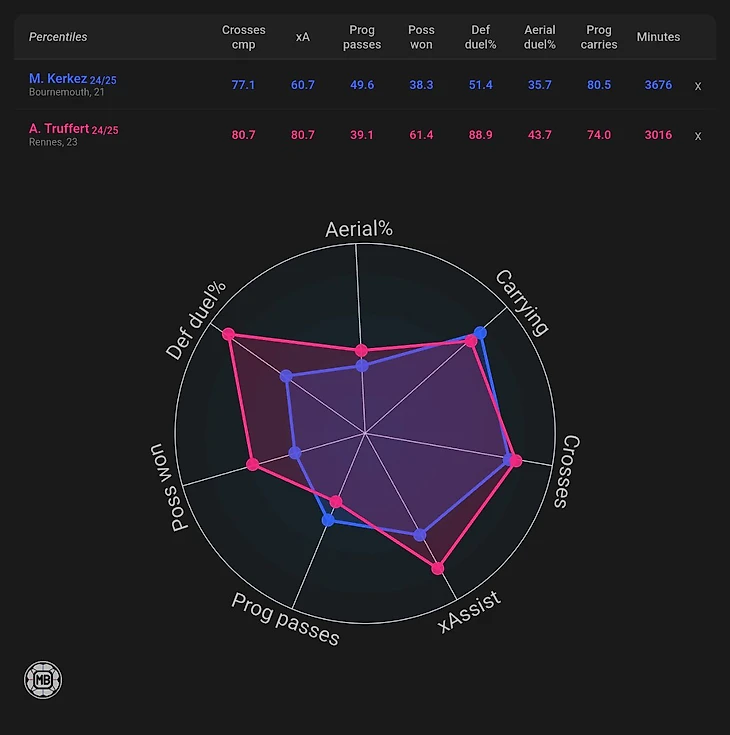Click Truffert's pink Poss won radar point
Viewport: 730px width, 735px height.
253,464
